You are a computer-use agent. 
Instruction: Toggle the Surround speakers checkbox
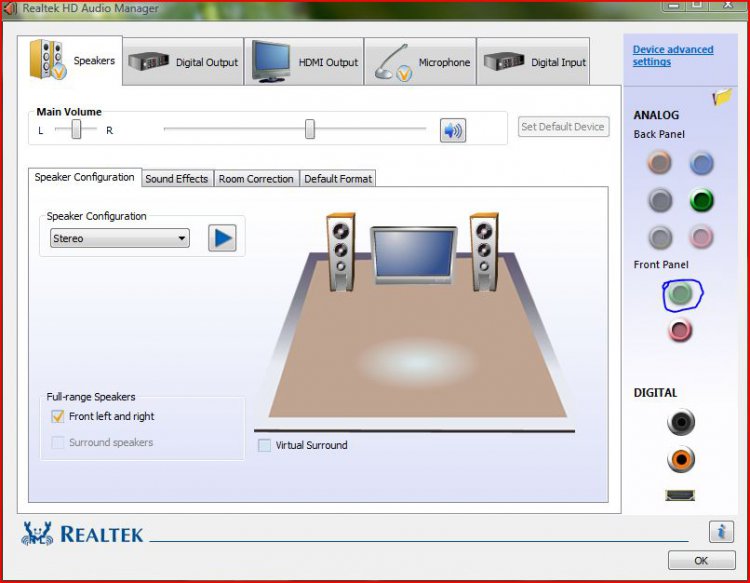[x=57, y=442]
